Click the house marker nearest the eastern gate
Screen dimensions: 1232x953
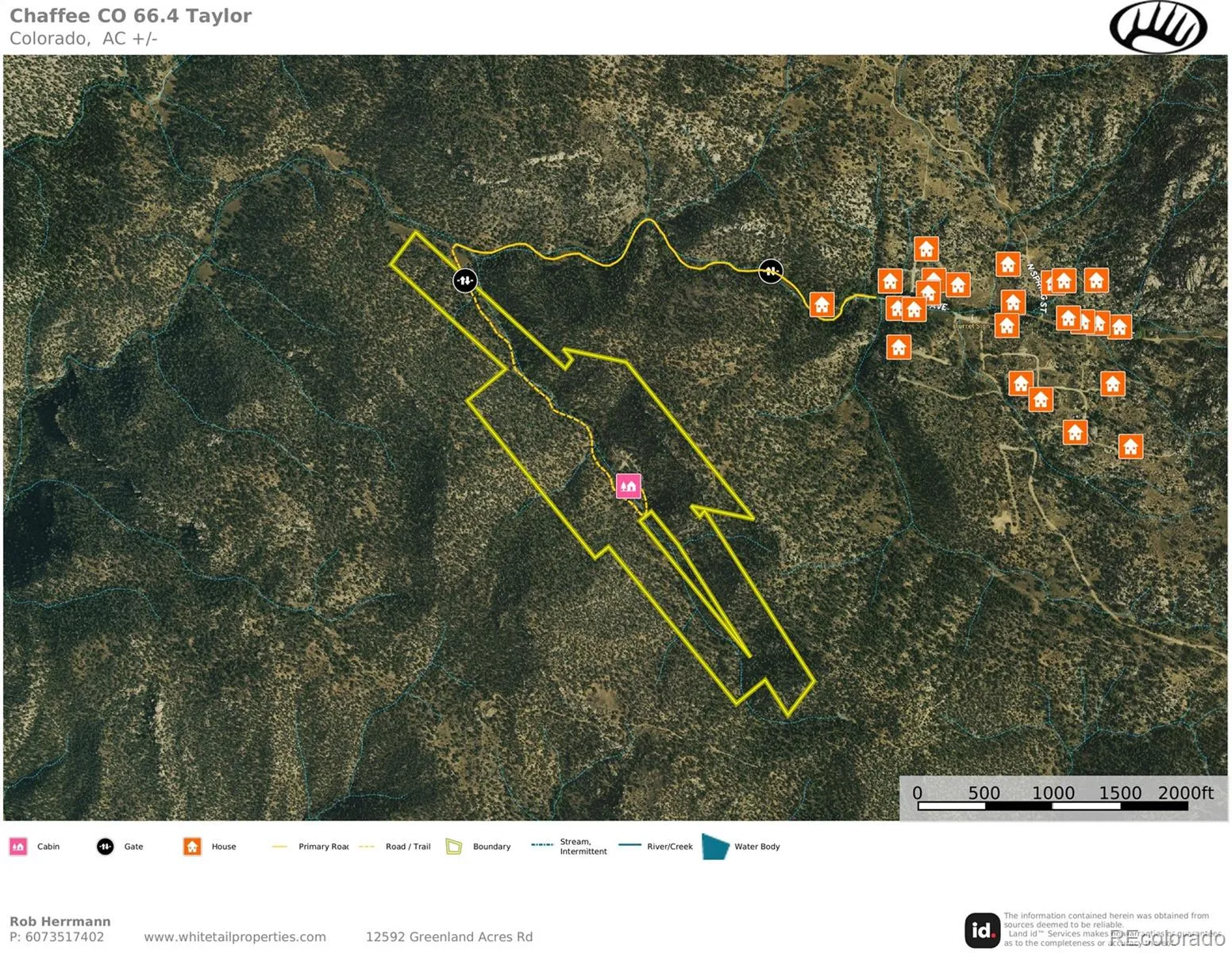pos(822,304)
